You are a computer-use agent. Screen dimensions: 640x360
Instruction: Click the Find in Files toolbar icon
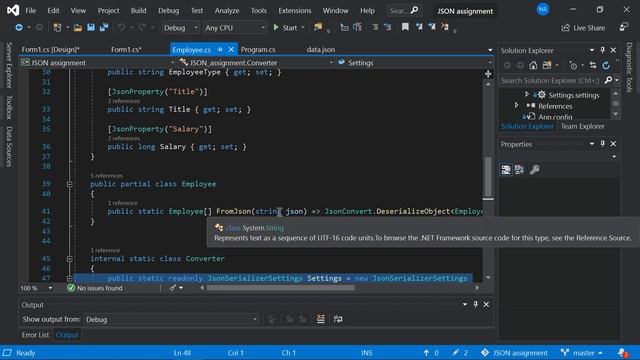[x=318, y=27]
